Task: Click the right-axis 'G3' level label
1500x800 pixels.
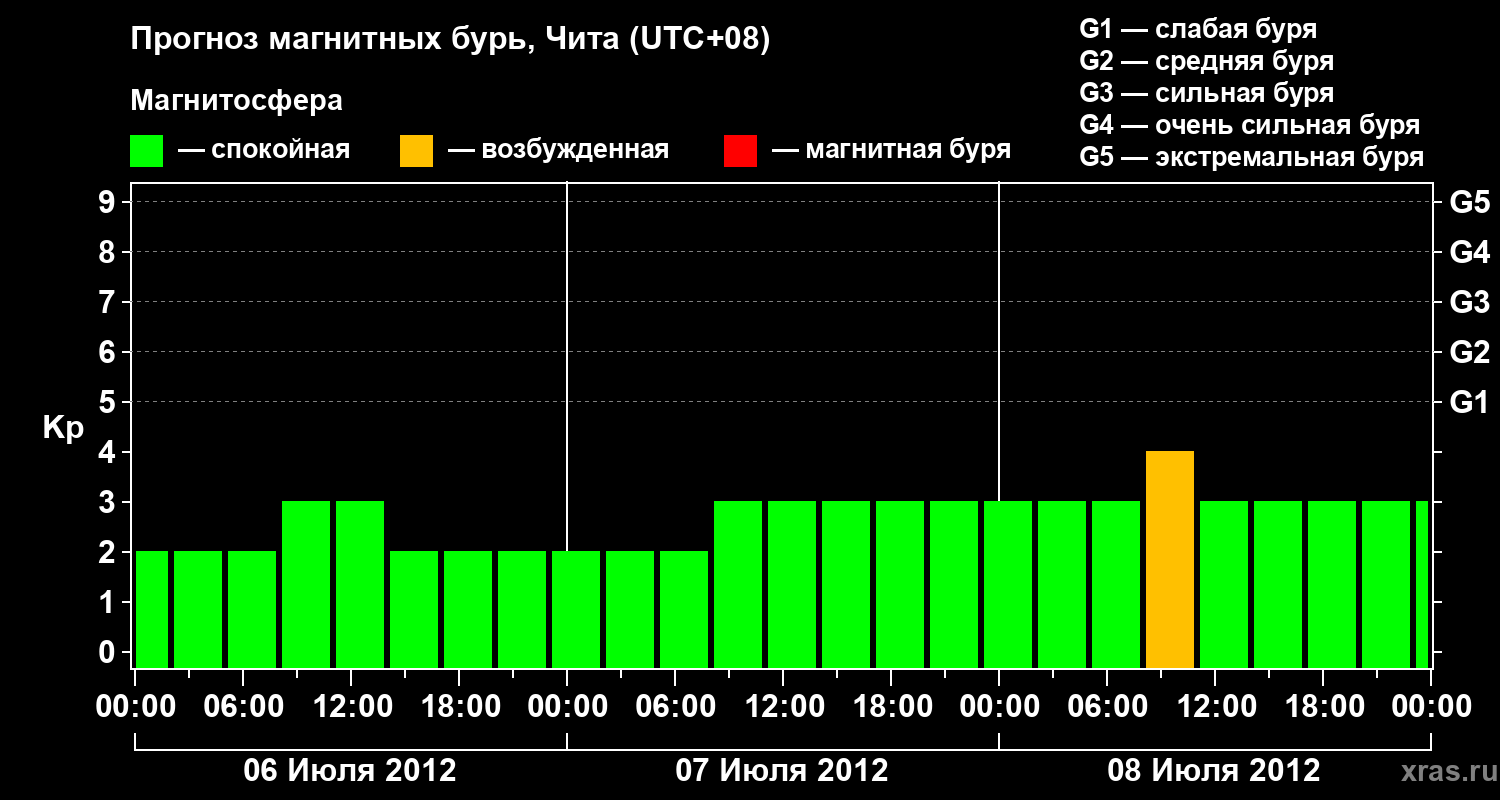Action: (x=1470, y=302)
